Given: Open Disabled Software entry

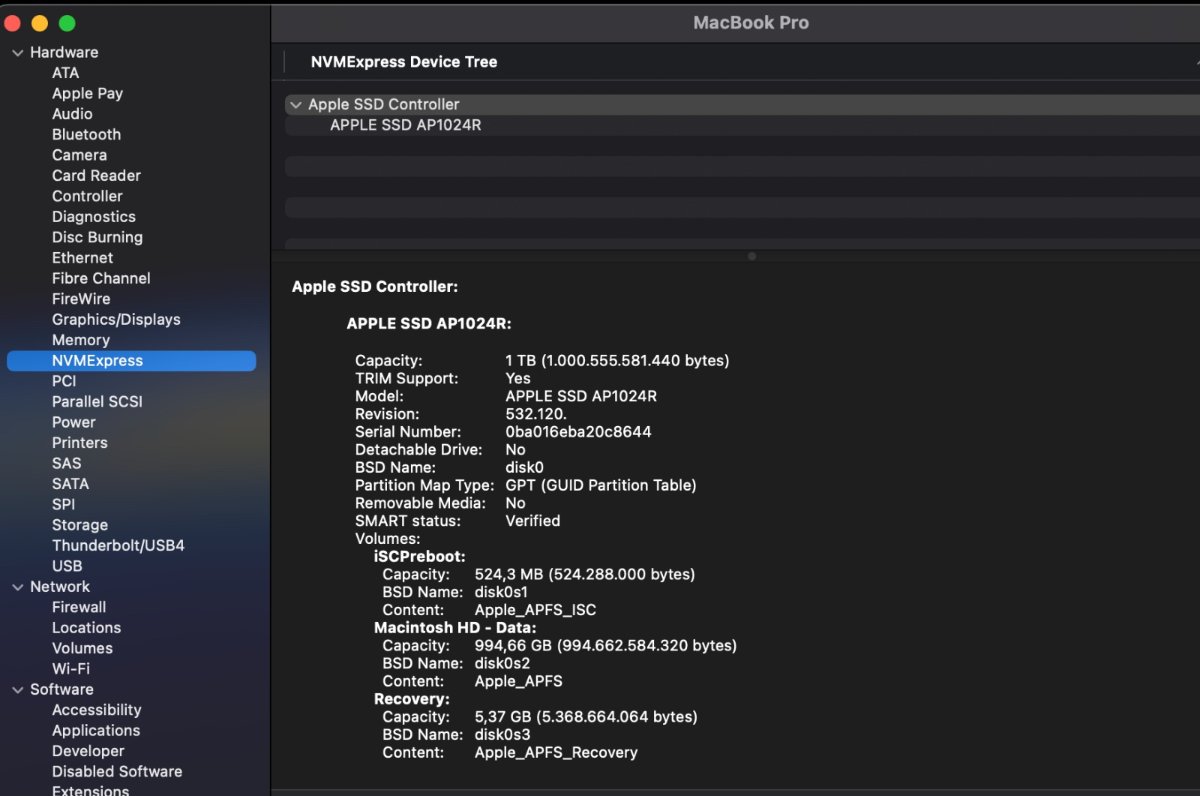Looking at the screenshot, I should (117, 772).
